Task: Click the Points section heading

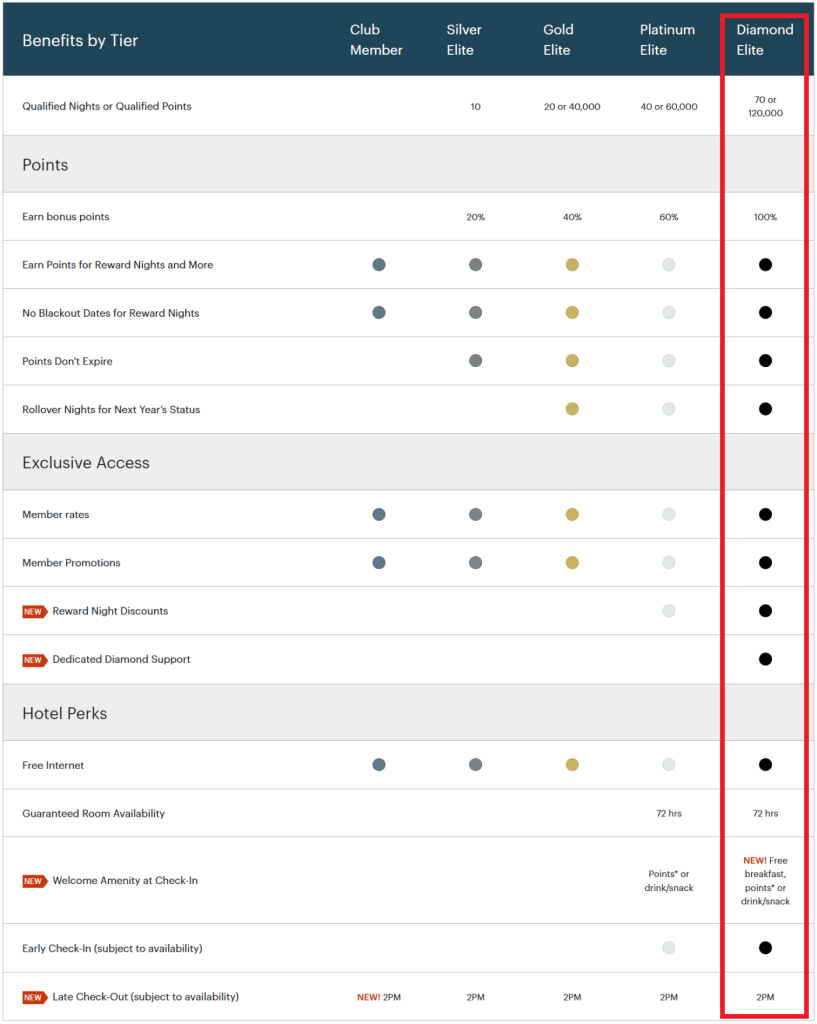Action: (x=45, y=165)
